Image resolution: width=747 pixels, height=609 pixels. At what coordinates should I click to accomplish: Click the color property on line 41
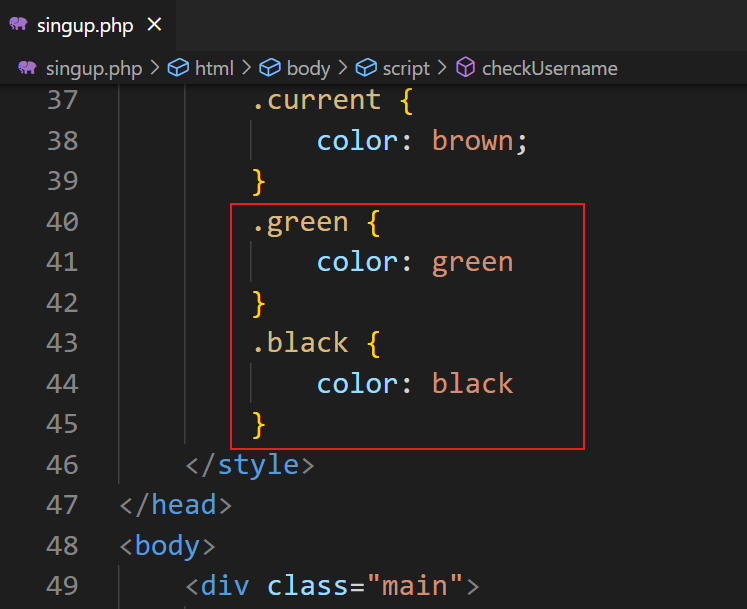click(358, 263)
